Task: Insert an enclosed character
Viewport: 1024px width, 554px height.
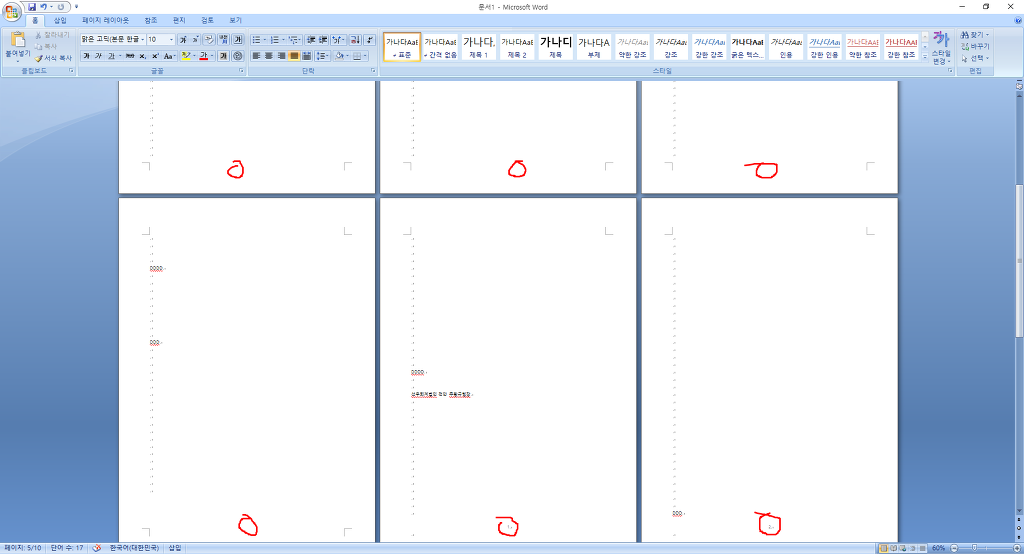Action: tap(238, 56)
